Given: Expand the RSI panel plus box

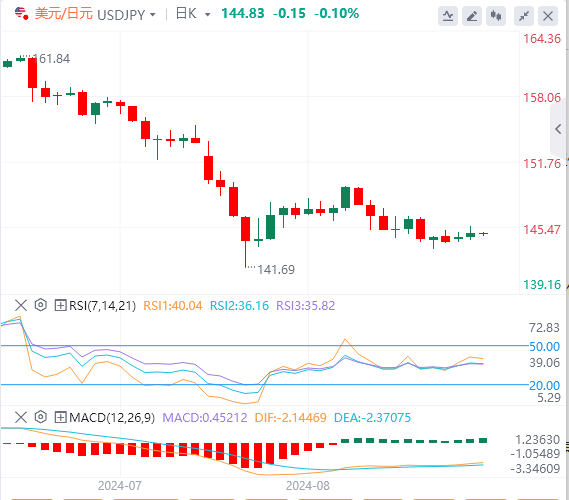Looking at the screenshot, I should [60, 305].
